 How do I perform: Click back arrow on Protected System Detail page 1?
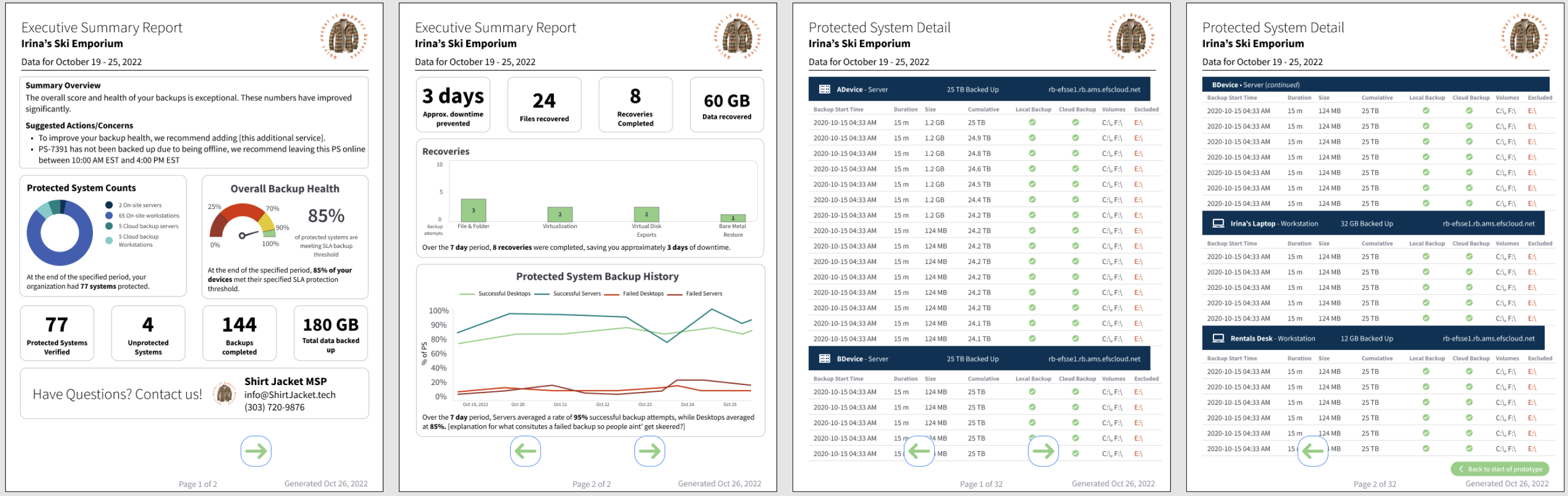918,451
